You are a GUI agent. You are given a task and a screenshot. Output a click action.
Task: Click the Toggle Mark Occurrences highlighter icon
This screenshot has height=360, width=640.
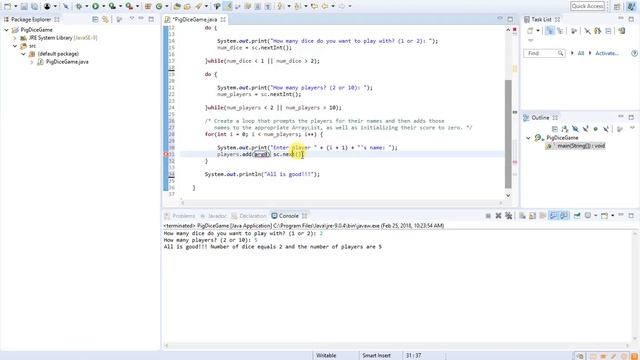(x=227, y=7)
